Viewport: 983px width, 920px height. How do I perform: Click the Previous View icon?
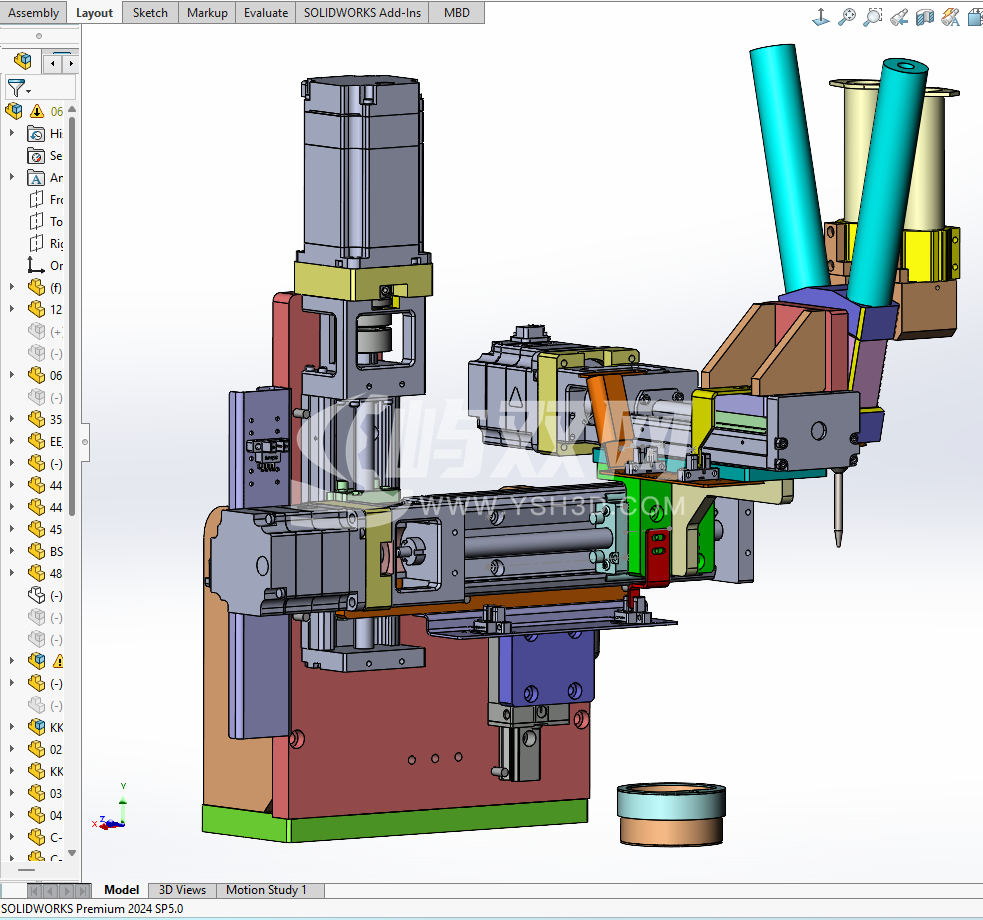898,16
